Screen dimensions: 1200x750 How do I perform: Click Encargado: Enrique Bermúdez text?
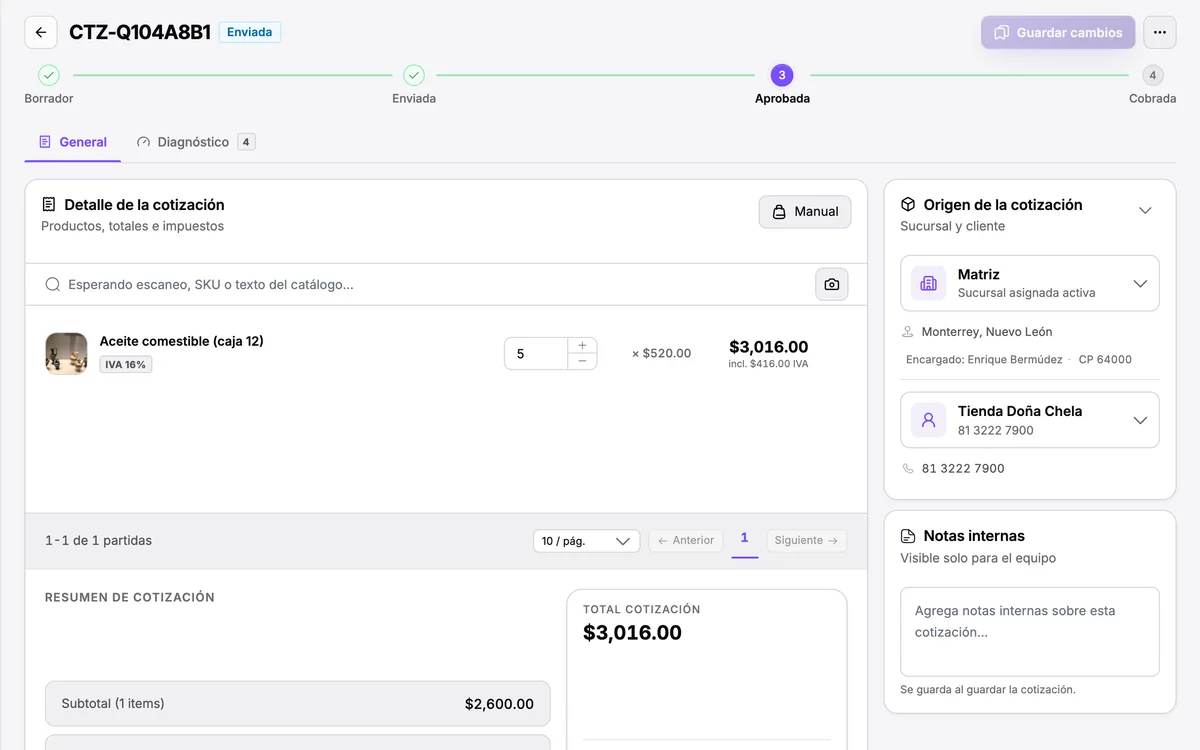984,359
